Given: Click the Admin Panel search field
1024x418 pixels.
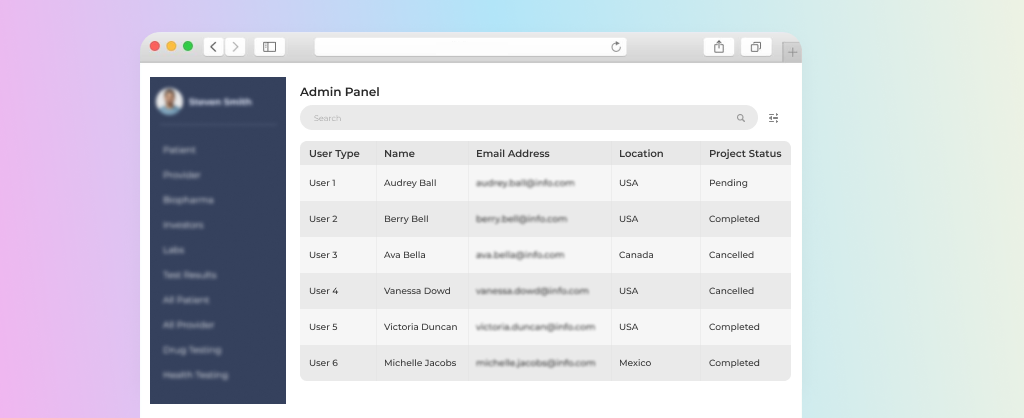Looking at the screenshot, I should 528,118.
